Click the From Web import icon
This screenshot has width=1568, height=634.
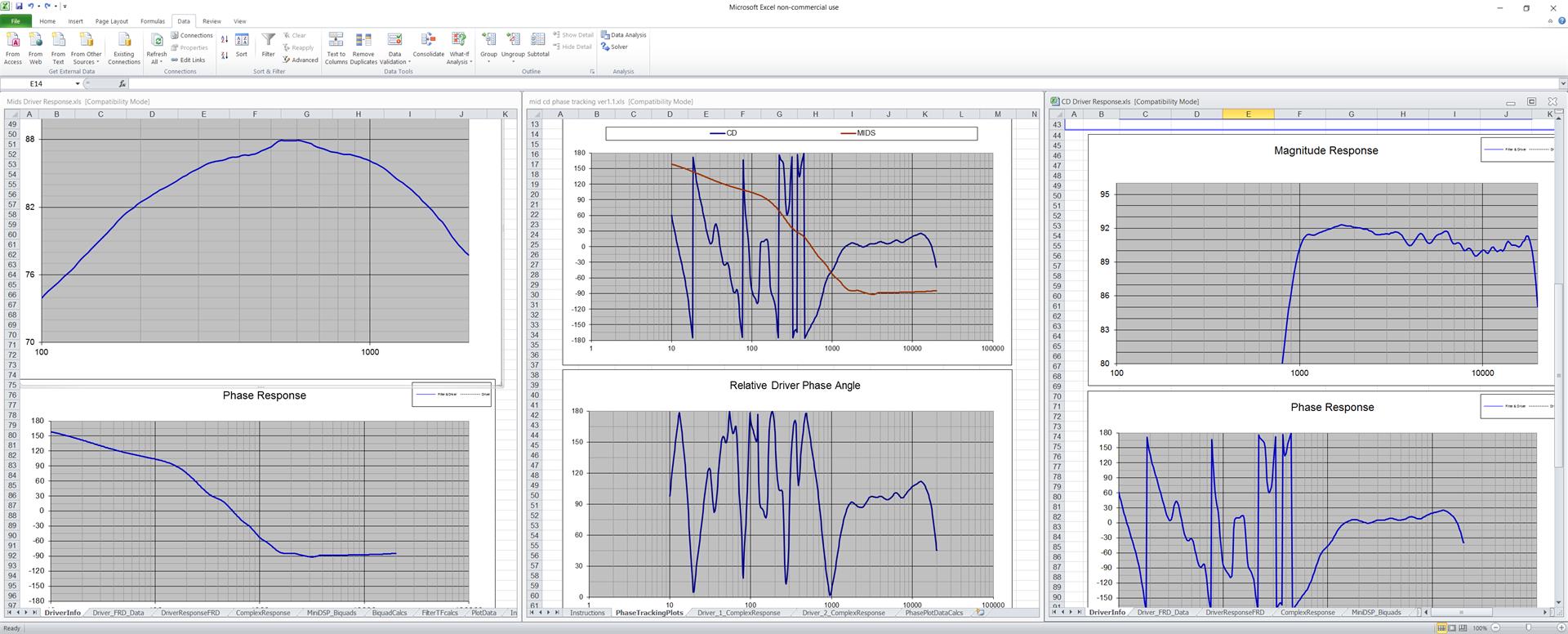click(35, 48)
